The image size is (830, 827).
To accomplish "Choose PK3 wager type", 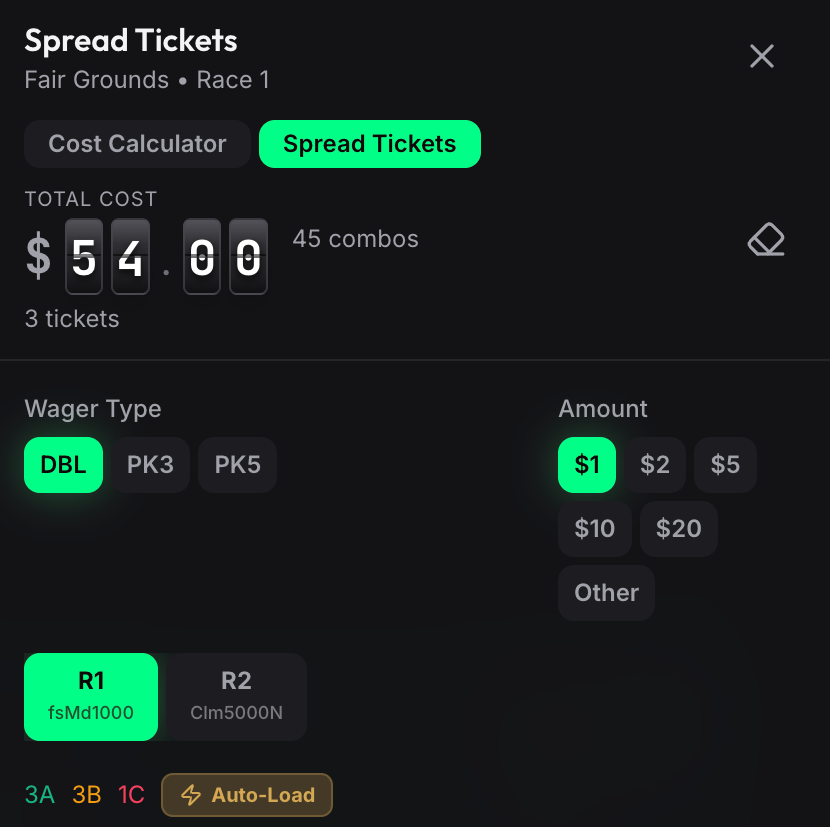I will tap(150, 465).
